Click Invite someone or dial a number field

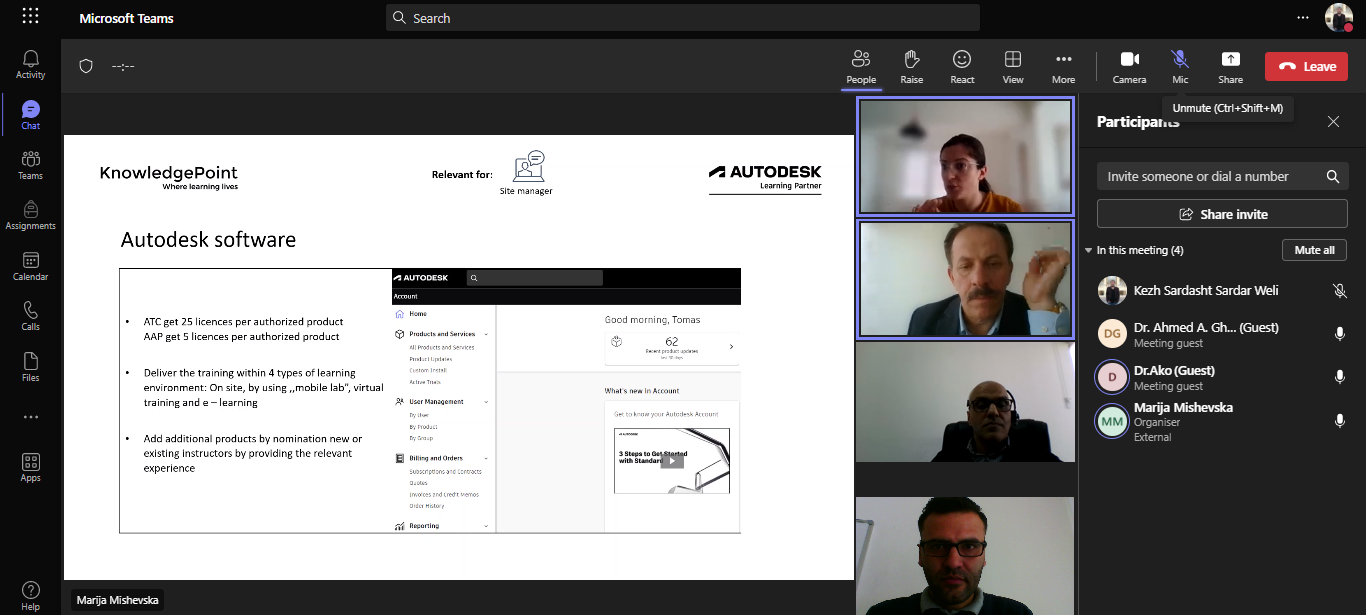(1222, 176)
